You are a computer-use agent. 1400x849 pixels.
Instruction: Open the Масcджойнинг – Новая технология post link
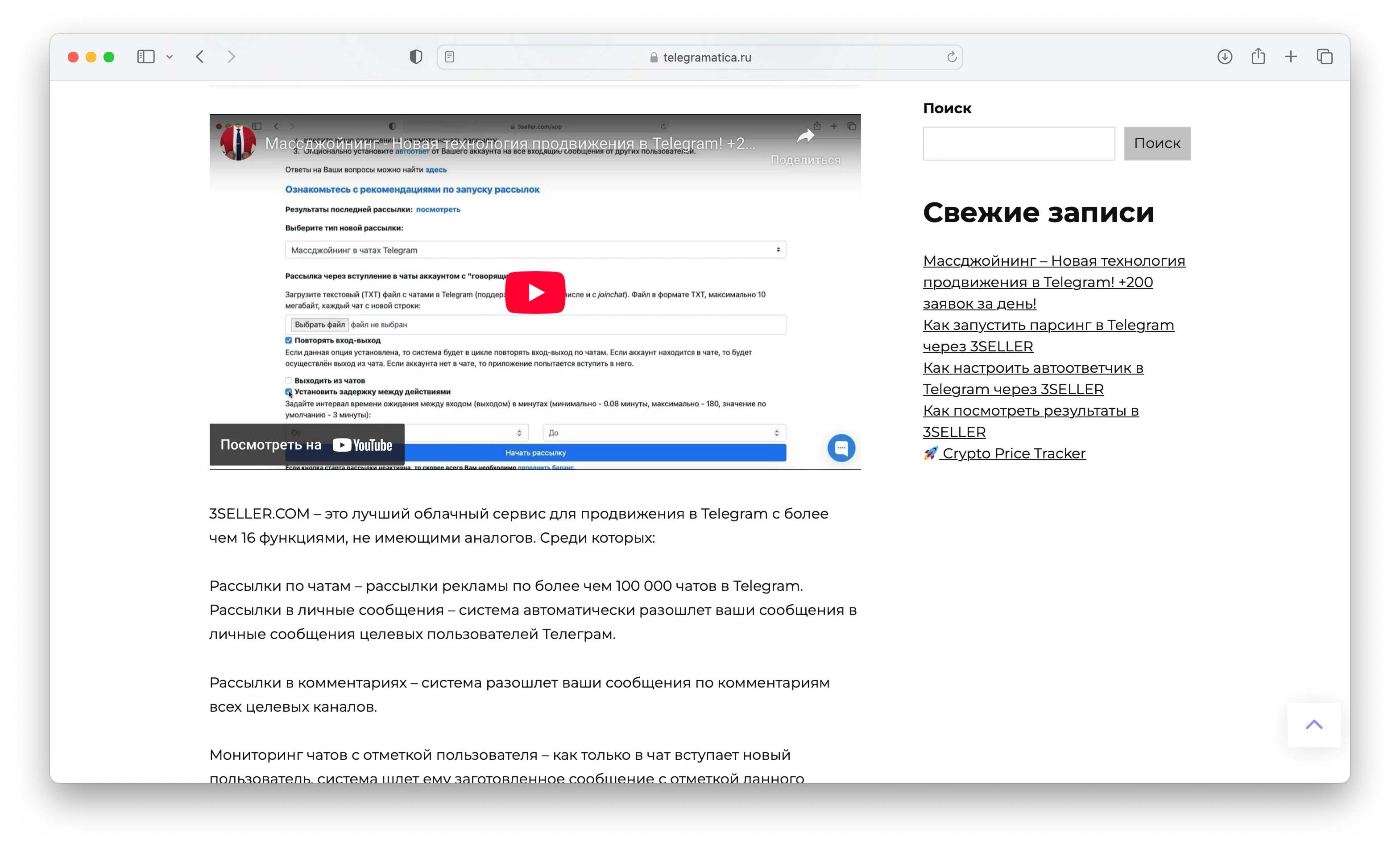1054,282
